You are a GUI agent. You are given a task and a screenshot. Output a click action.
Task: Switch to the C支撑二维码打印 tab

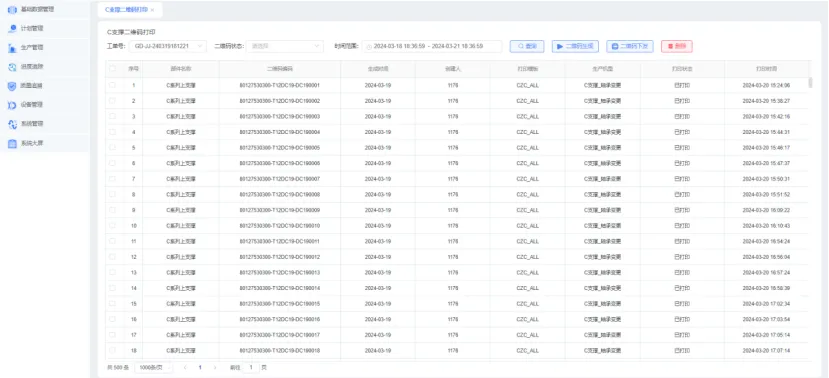126,10
